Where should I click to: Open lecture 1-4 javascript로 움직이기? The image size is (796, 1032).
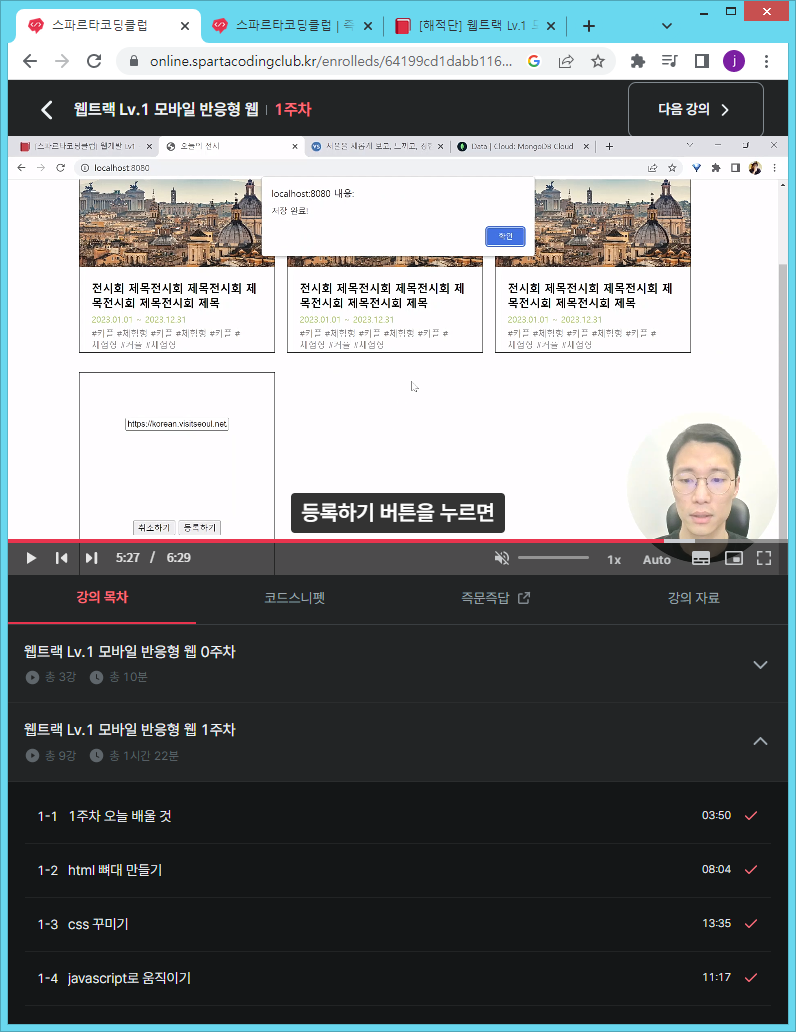point(398,978)
